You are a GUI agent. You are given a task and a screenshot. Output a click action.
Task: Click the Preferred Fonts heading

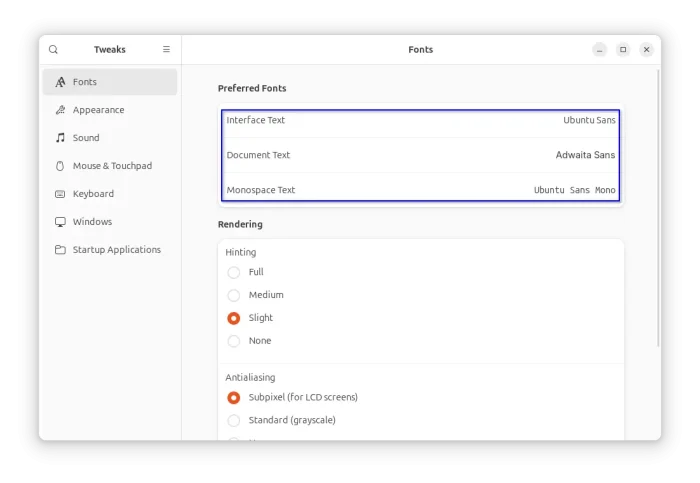coord(252,88)
